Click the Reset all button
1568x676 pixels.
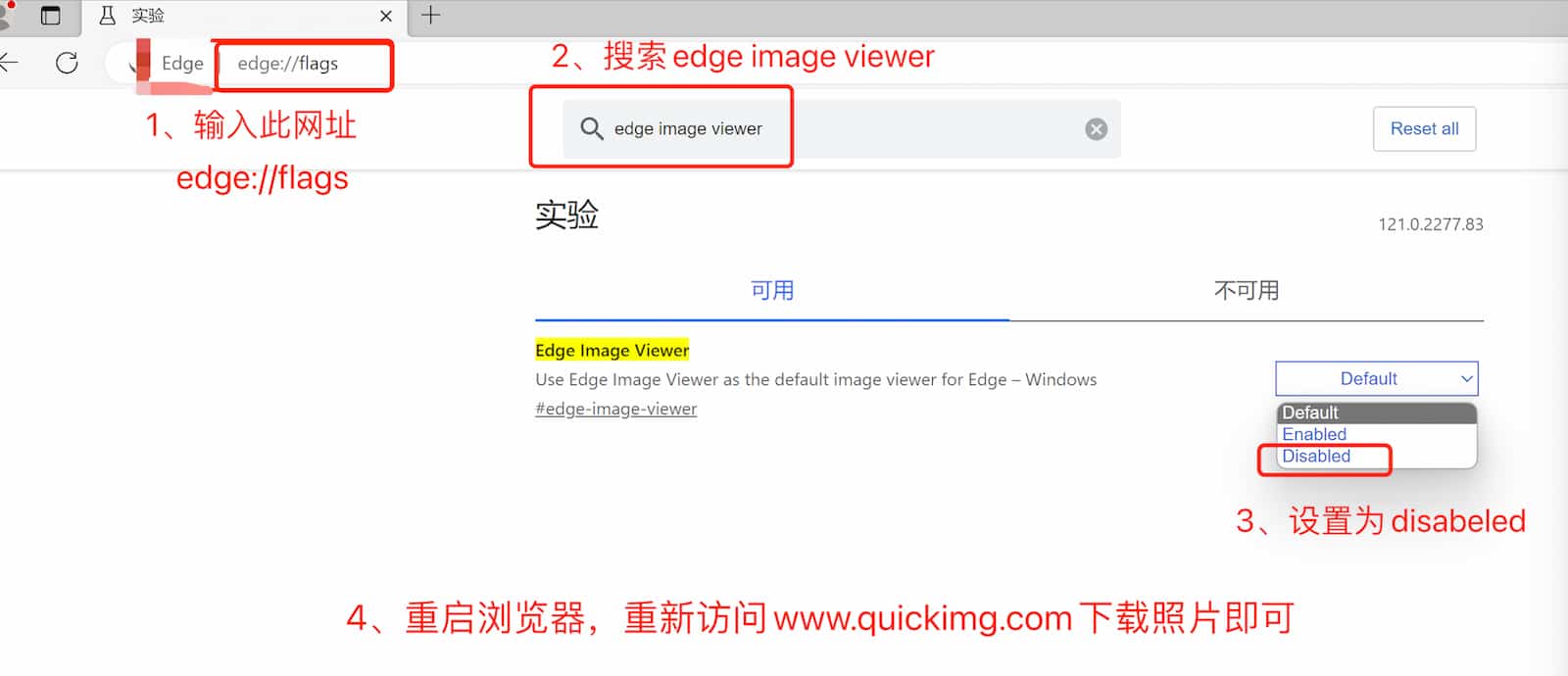click(x=1424, y=129)
